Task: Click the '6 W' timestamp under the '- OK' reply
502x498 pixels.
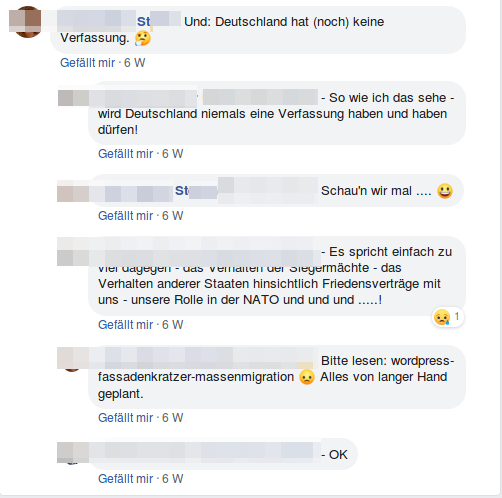Action: [173, 479]
